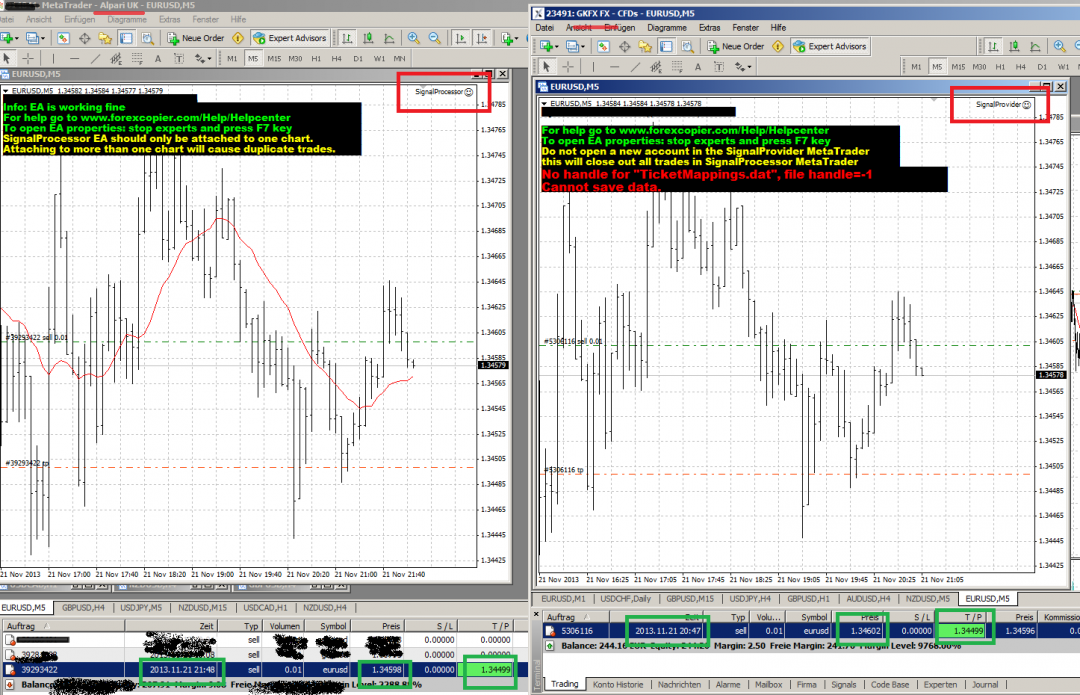Open the GBPUSD,H4 chart tab in left window
Image resolution: width=1080 pixels, height=695 pixels.
85,607
